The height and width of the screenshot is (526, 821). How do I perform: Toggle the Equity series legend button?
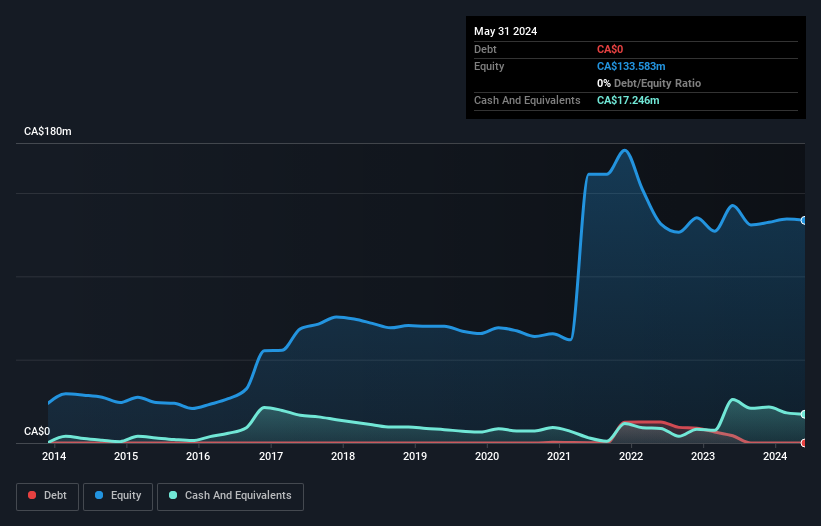pos(118,496)
